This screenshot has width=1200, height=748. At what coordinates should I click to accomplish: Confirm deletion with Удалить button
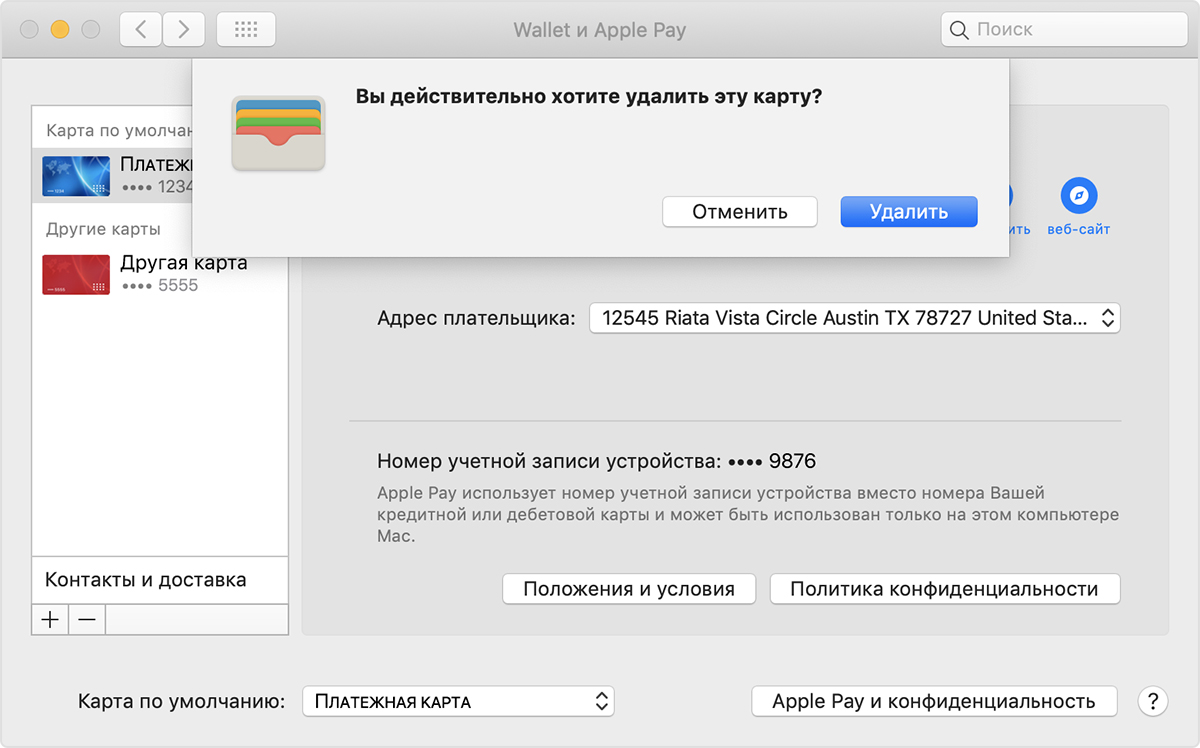click(x=909, y=212)
